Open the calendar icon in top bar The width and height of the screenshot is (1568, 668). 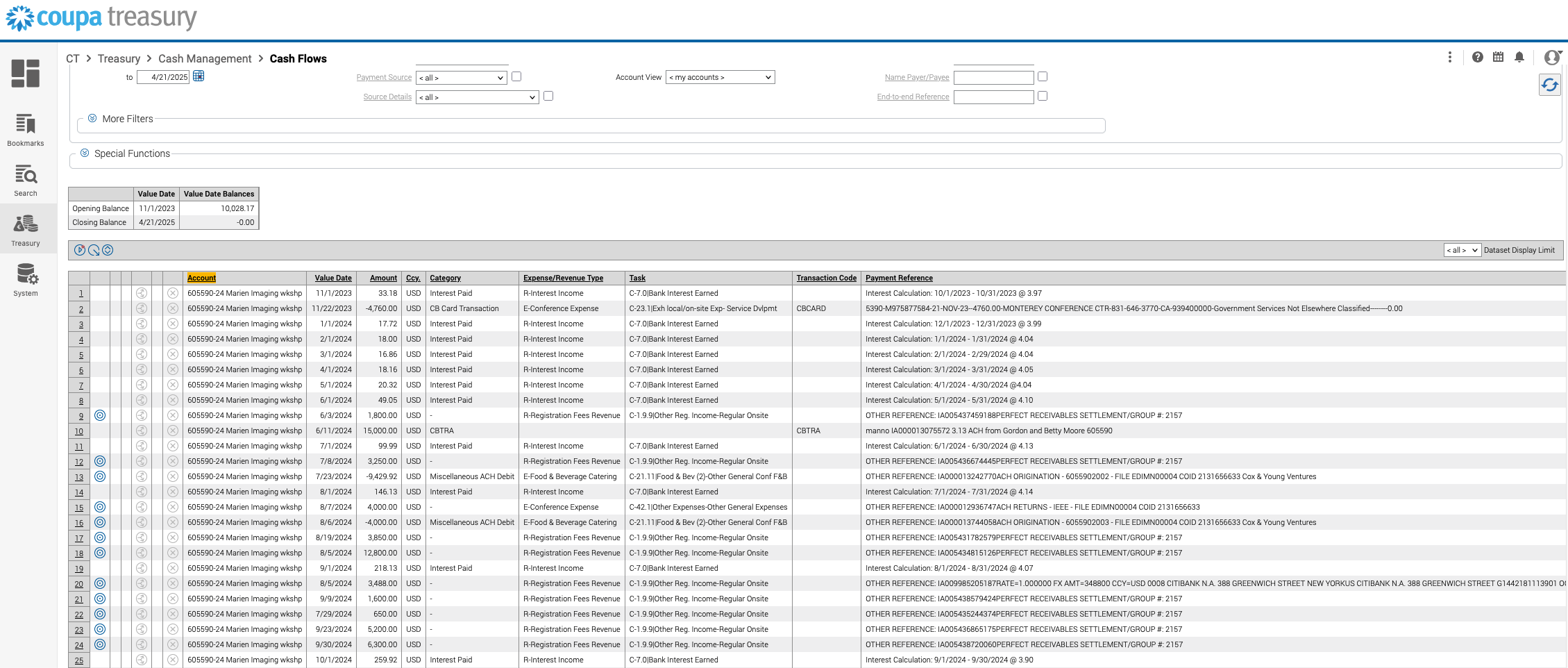pos(1499,57)
